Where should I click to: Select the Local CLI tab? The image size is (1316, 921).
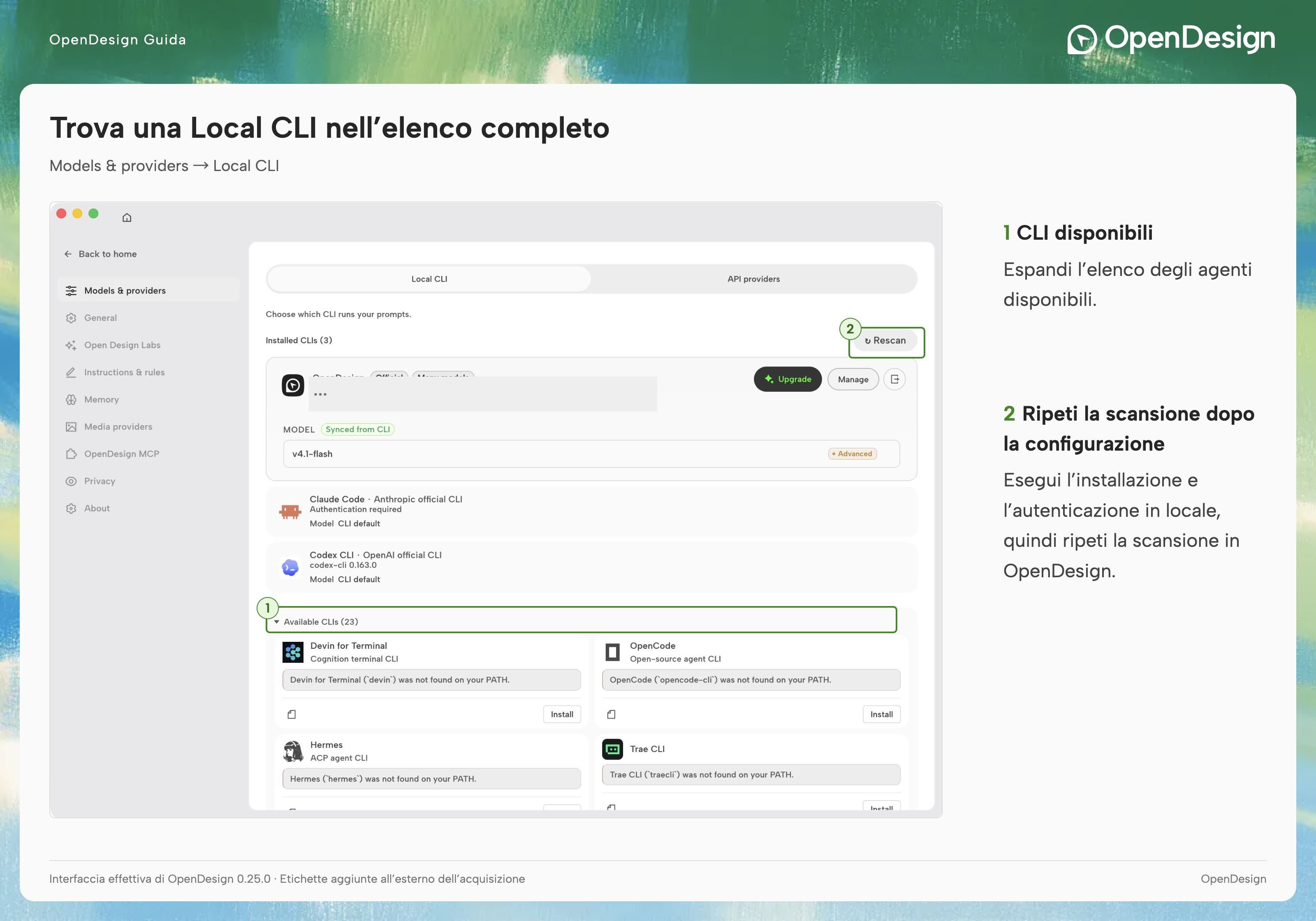point(429,279)
